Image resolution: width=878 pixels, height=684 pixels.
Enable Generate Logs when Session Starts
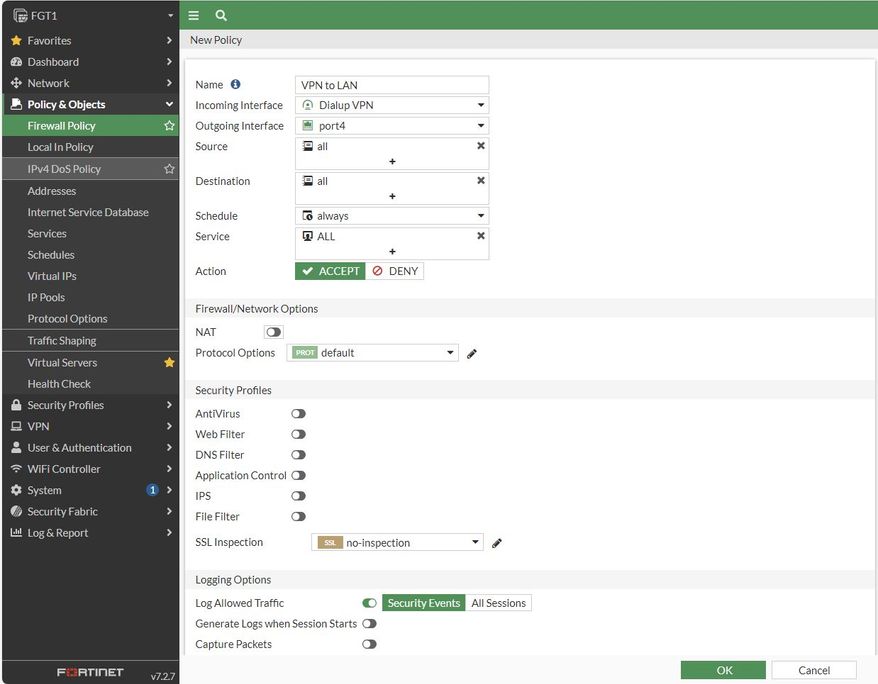(x=369, y=624)
